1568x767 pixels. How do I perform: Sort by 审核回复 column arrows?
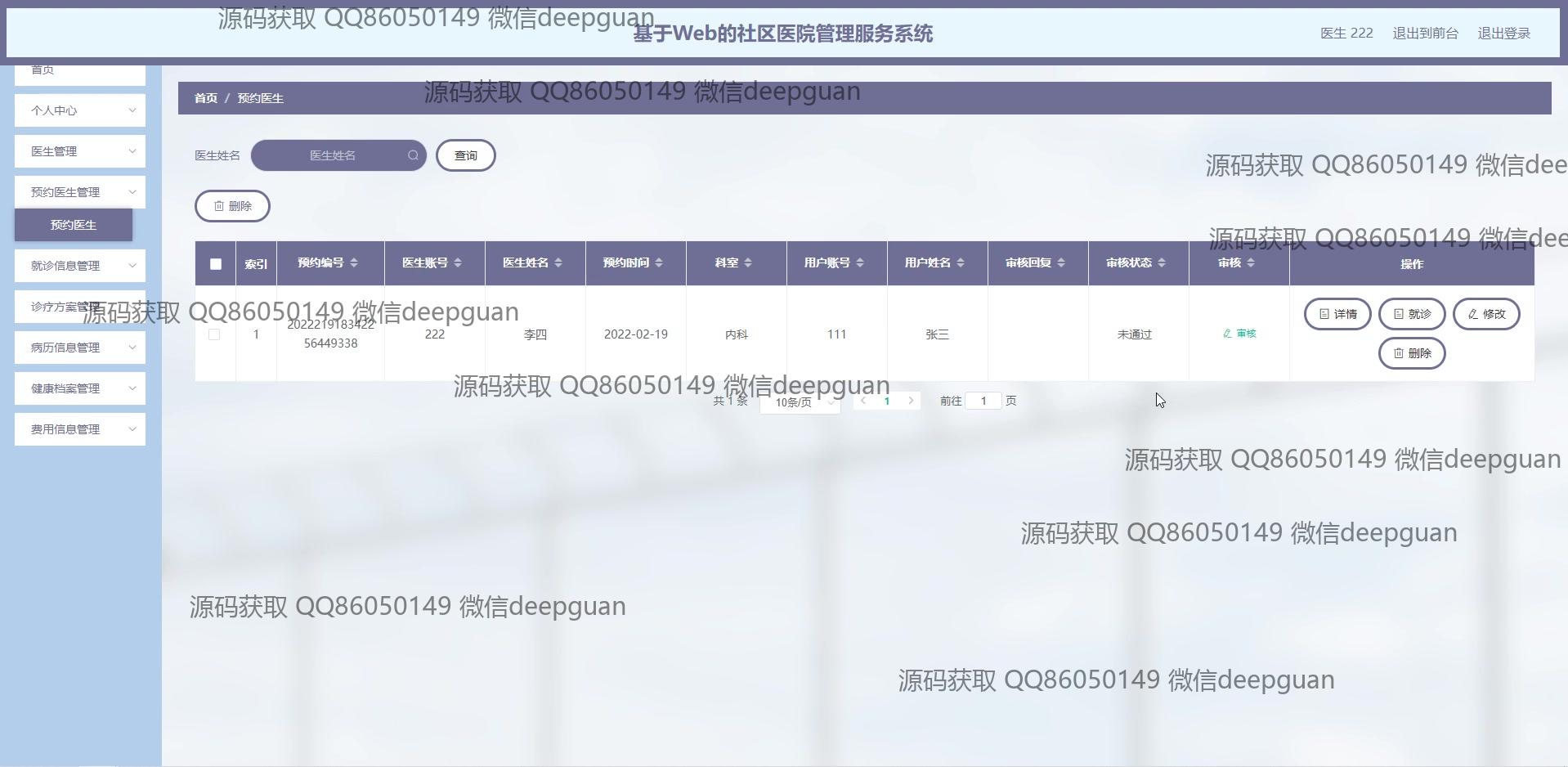pyautogui.click(x=1061, y=262)
